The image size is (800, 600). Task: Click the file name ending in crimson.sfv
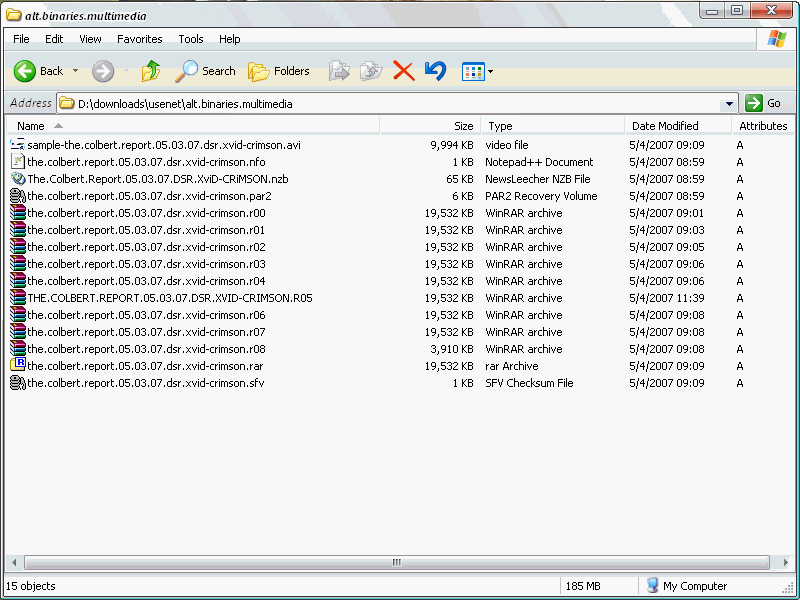click(146, 383)
